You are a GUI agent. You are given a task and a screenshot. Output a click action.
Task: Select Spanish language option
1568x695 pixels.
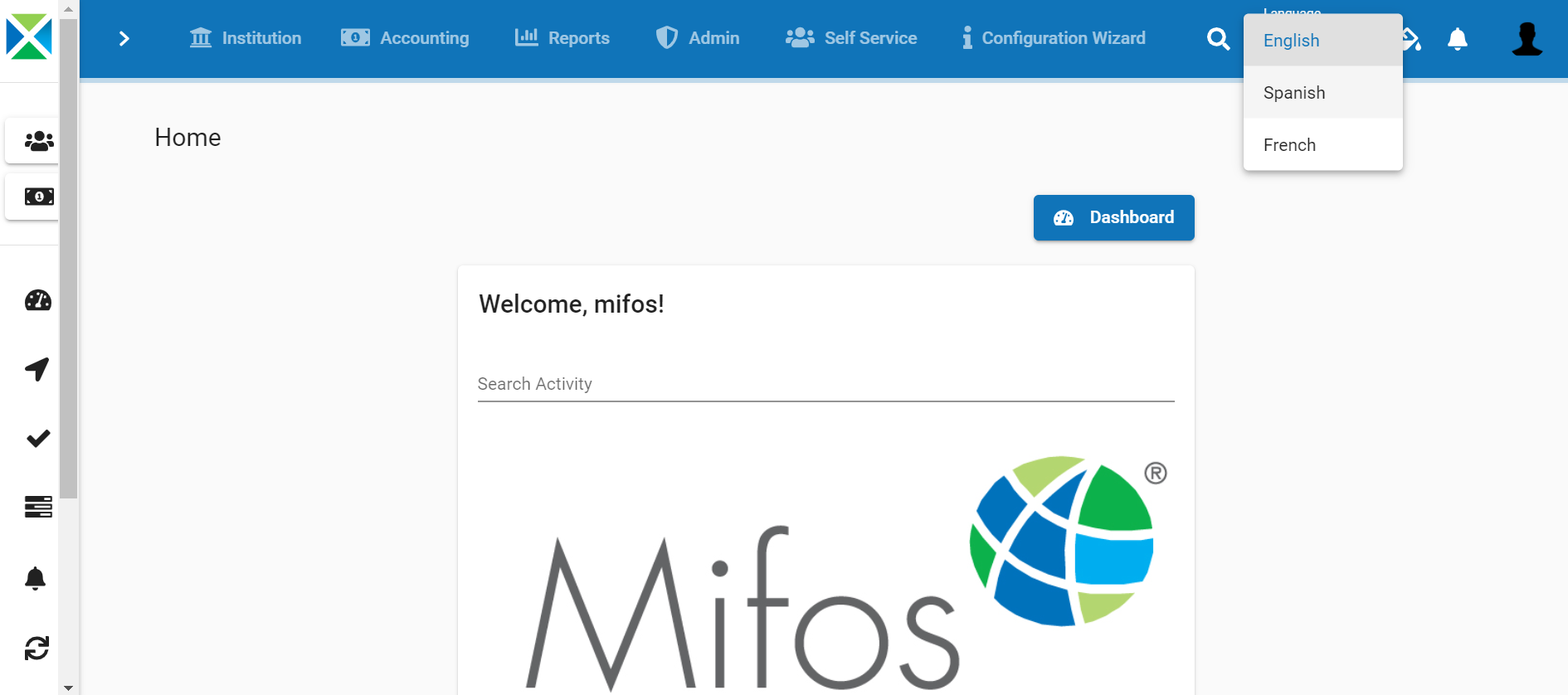(1322, 93)
